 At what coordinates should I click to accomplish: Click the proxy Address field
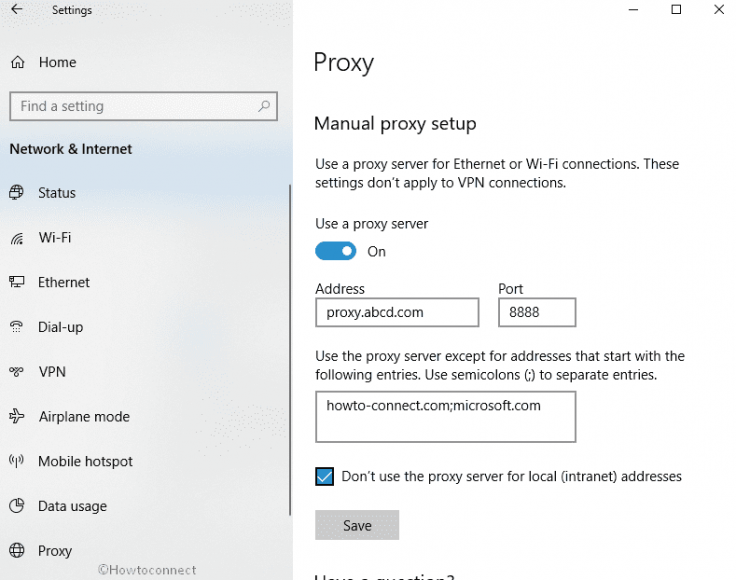pyautogui.click(x=397, y=312)
